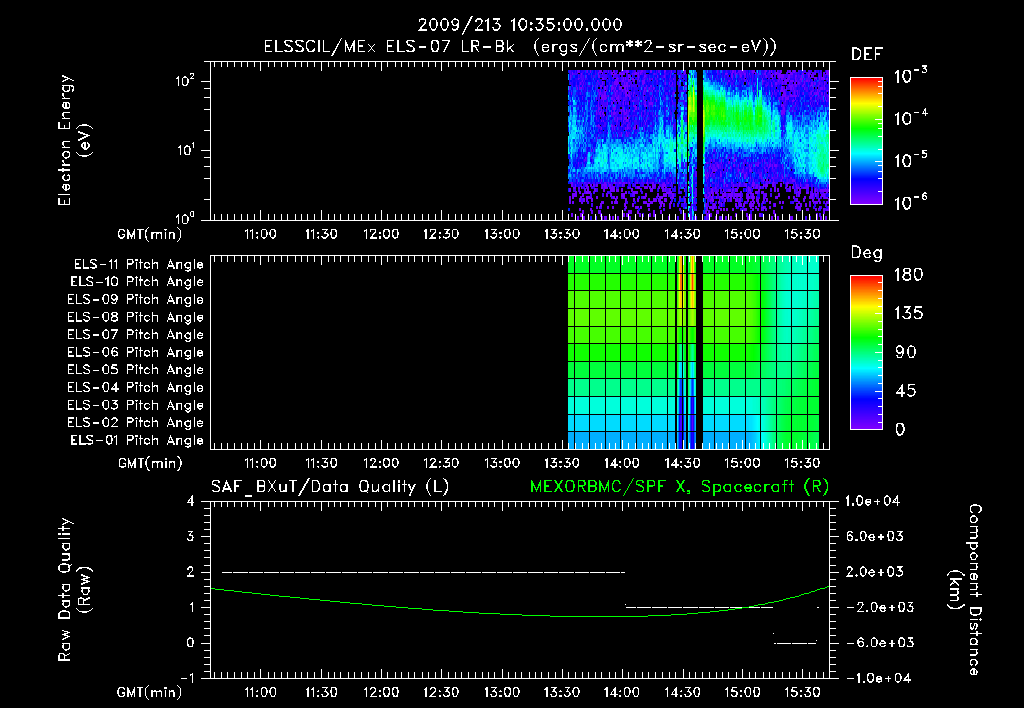Click the SAF_BXuT/Data Quality (L) label

point(330,487)
